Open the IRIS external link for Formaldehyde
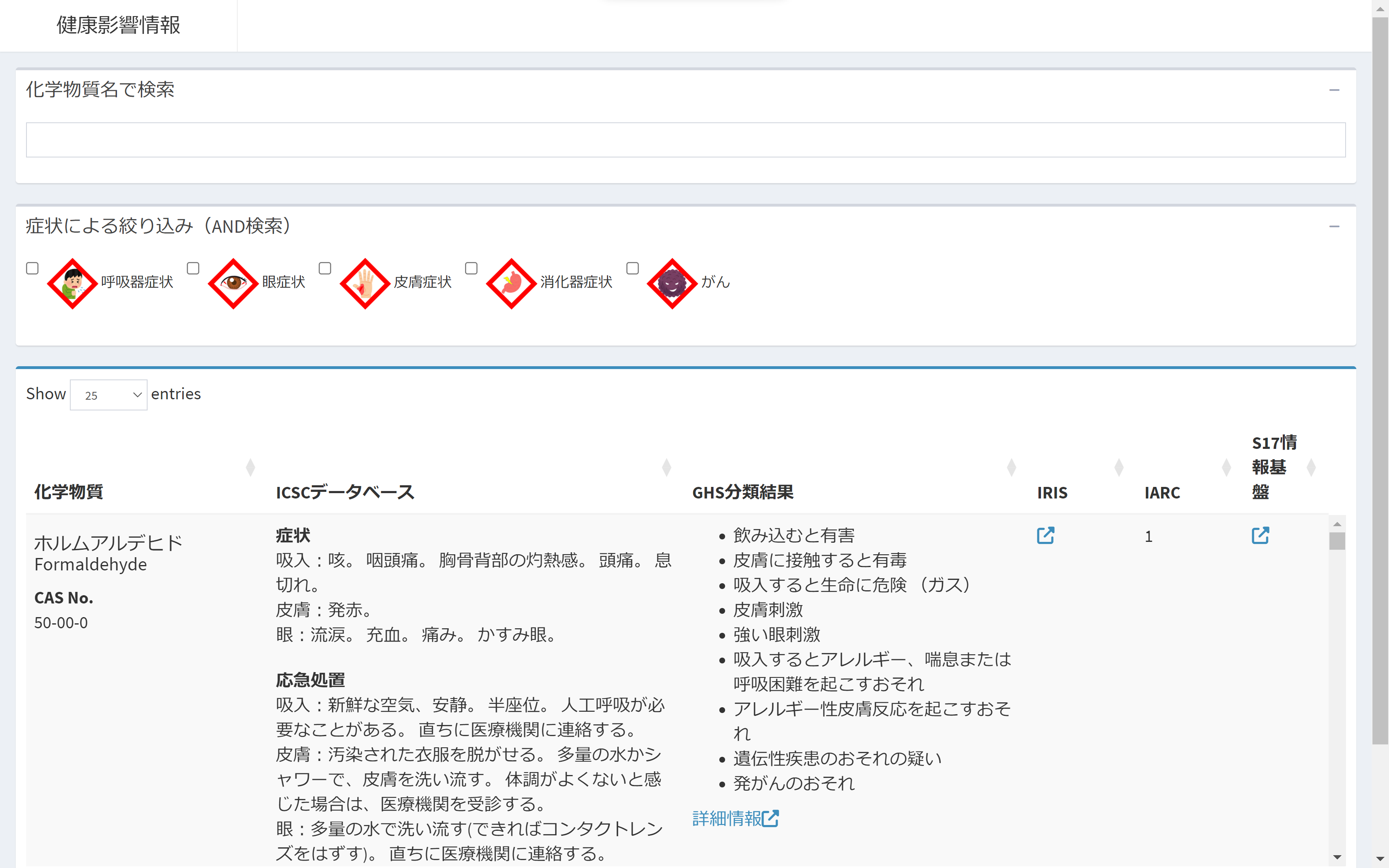Screen dimensions: 1389x868 (x=1045, y=535)
